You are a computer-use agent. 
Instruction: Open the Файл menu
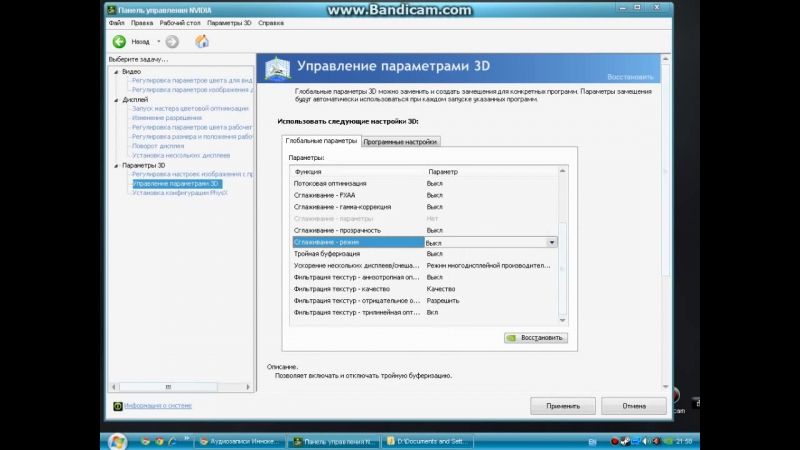pyautogui.click(x=116, y=23)
